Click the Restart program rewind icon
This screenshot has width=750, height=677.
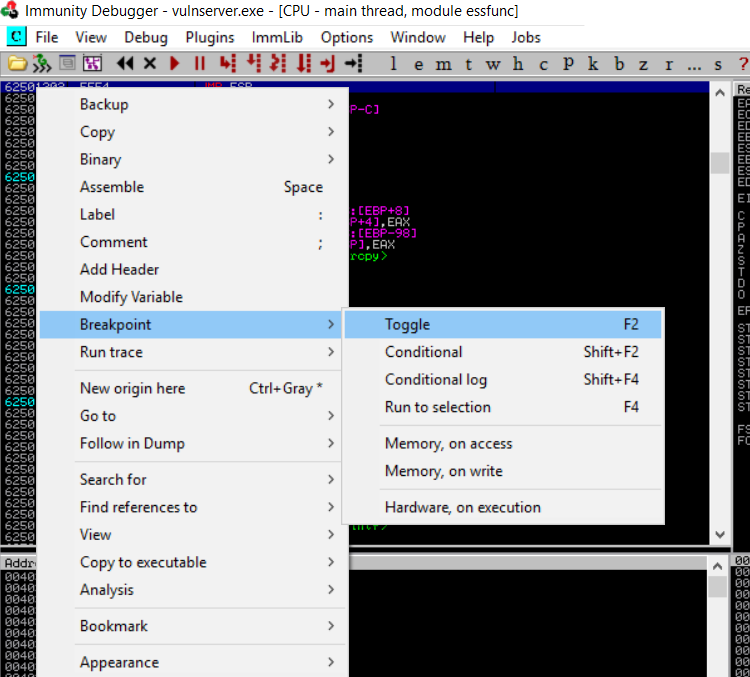125,63
